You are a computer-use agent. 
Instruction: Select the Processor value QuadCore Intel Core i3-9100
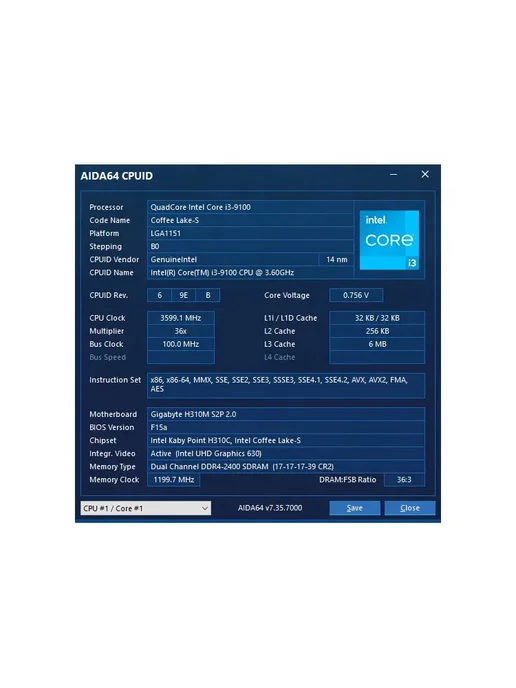pyautogui.click(x=250, y=207)
